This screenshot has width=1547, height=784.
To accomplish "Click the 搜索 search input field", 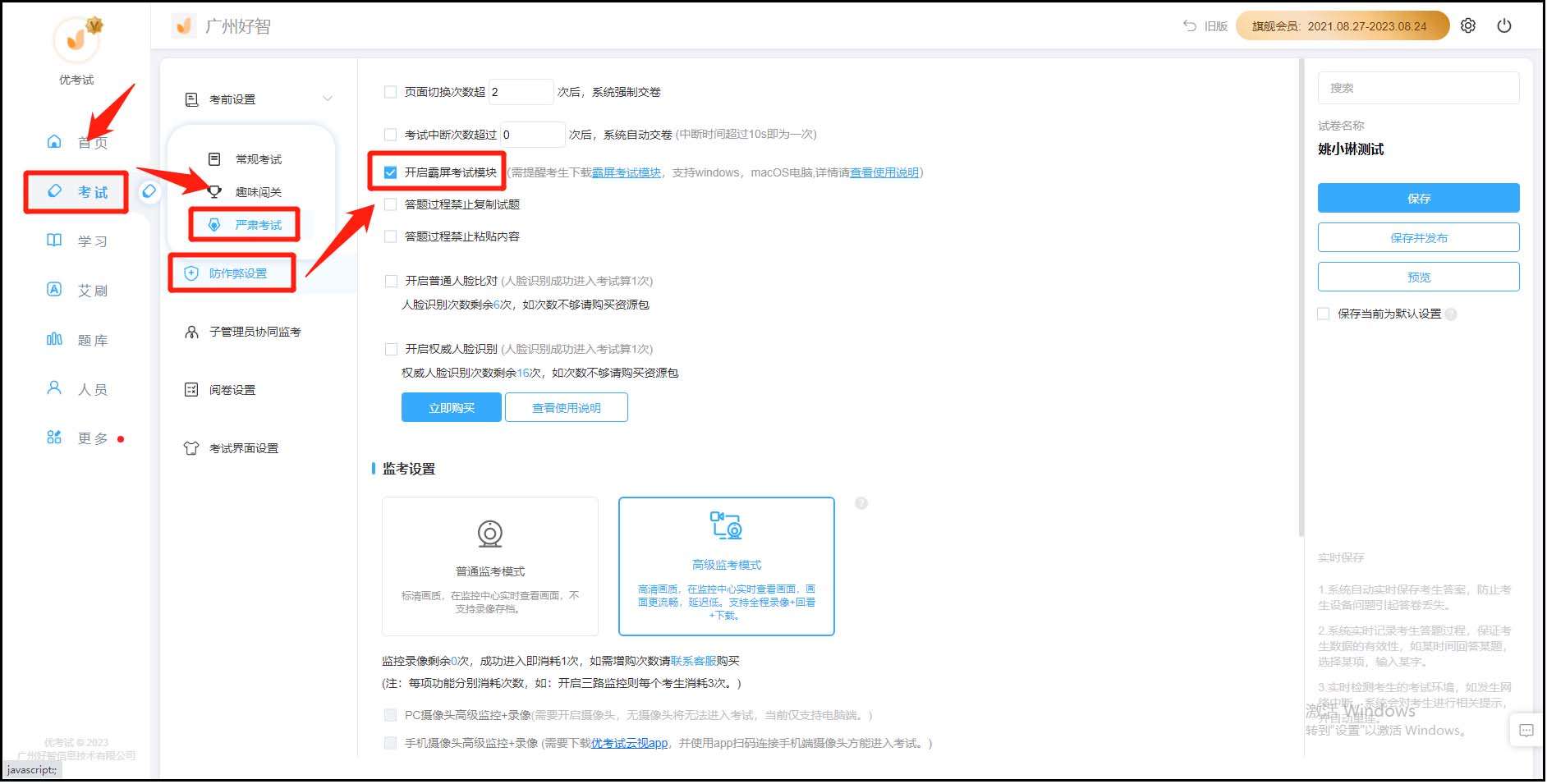I will click(x=1418, y=88).
